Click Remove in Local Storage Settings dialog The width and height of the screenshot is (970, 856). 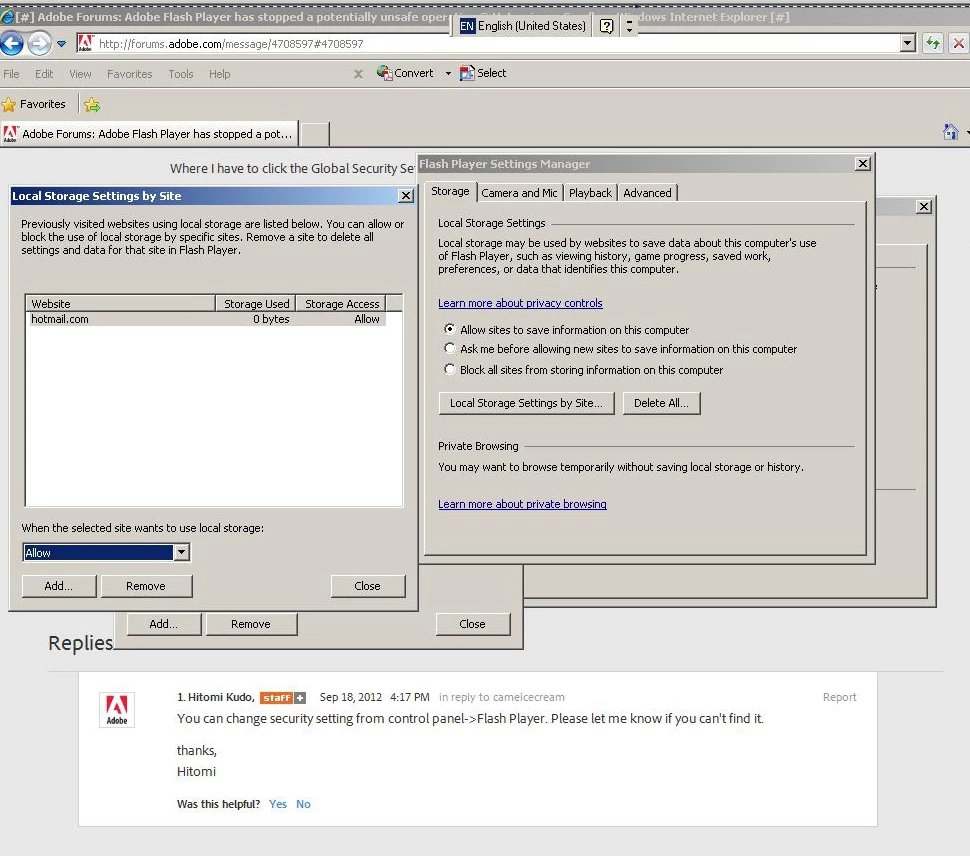146,586
